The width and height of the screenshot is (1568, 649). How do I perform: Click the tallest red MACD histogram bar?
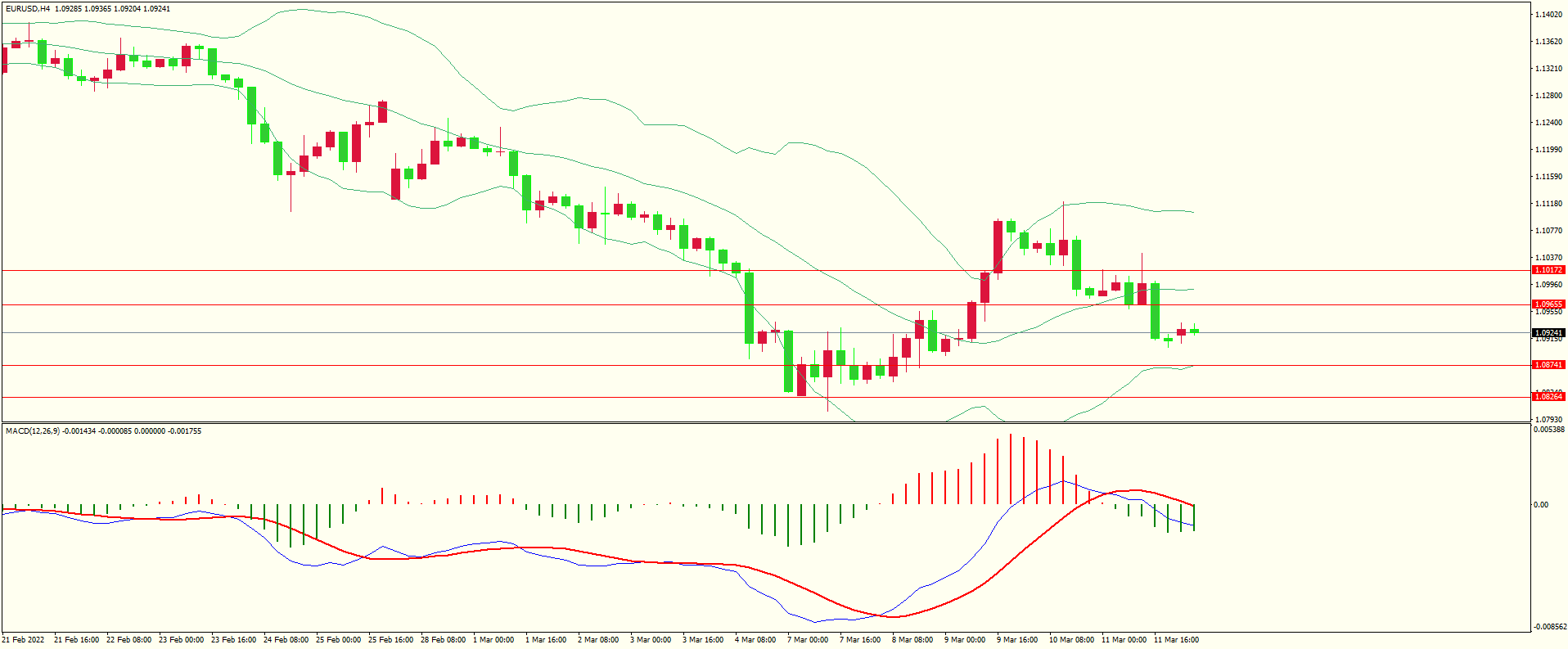1011,469
